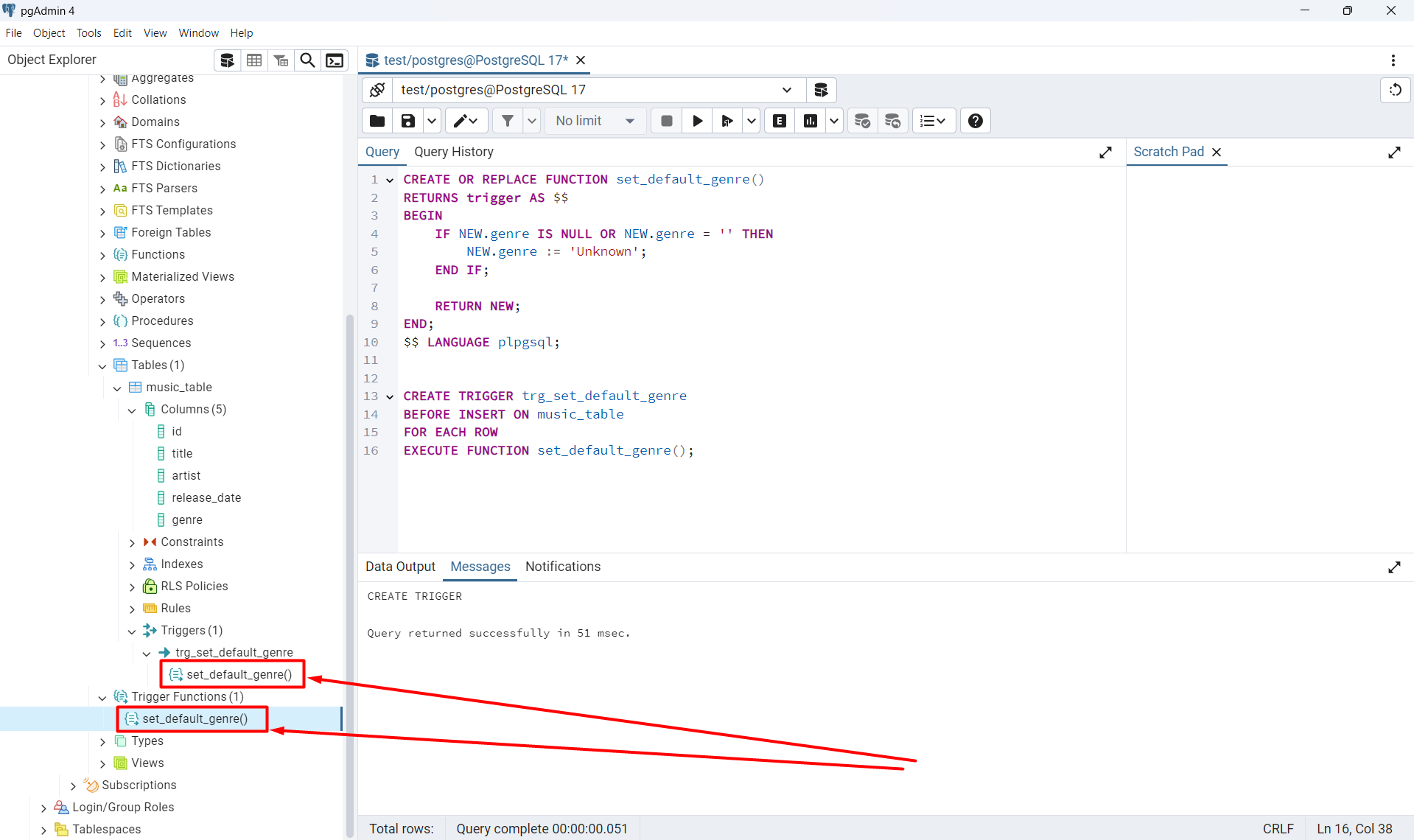Close the Scratch Pad panel

[x=1217, y=152]
